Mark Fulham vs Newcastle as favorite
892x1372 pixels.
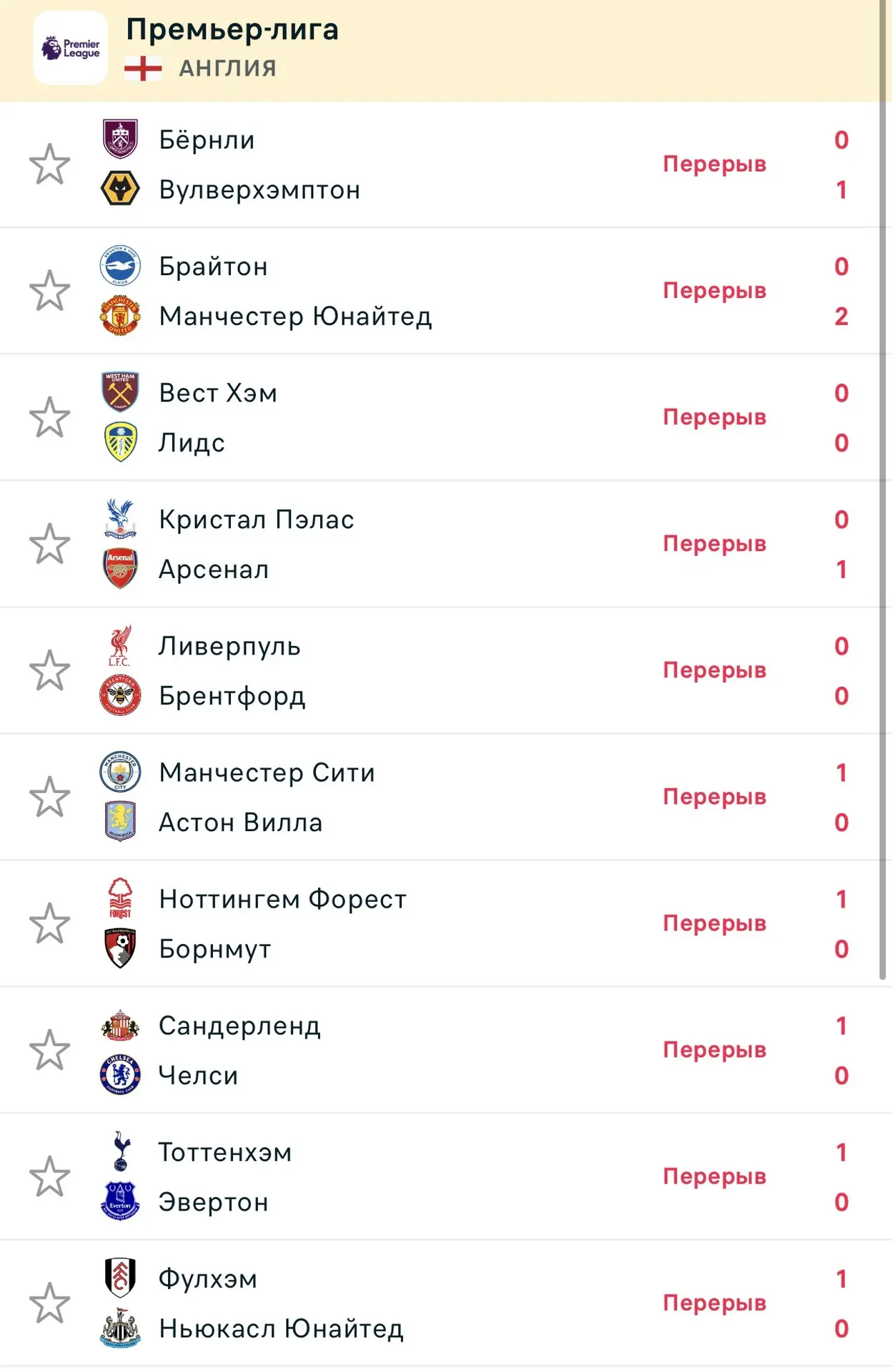pos(49,1303)
